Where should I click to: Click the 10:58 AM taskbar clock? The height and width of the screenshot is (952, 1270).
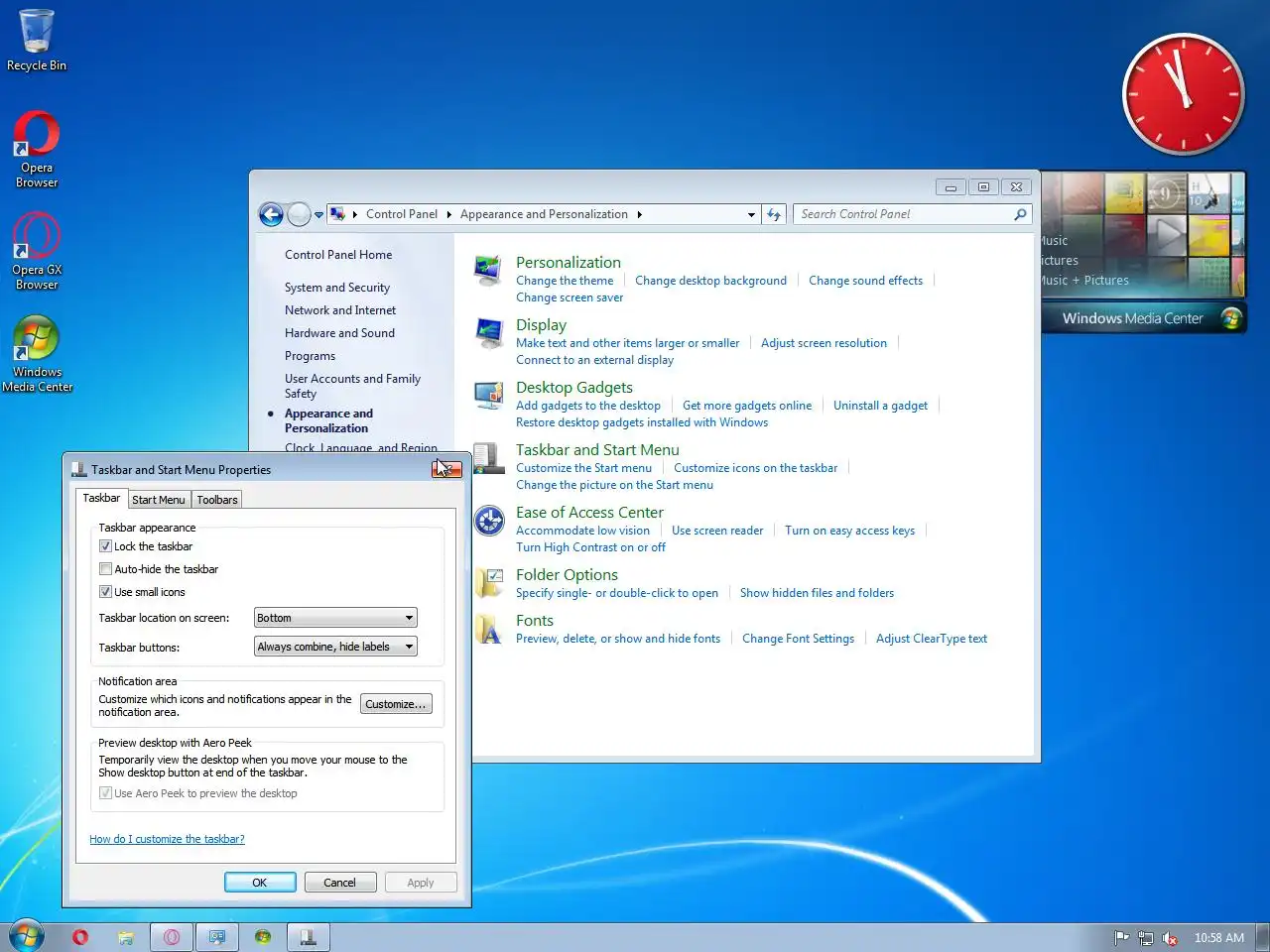pos(1218,937)
